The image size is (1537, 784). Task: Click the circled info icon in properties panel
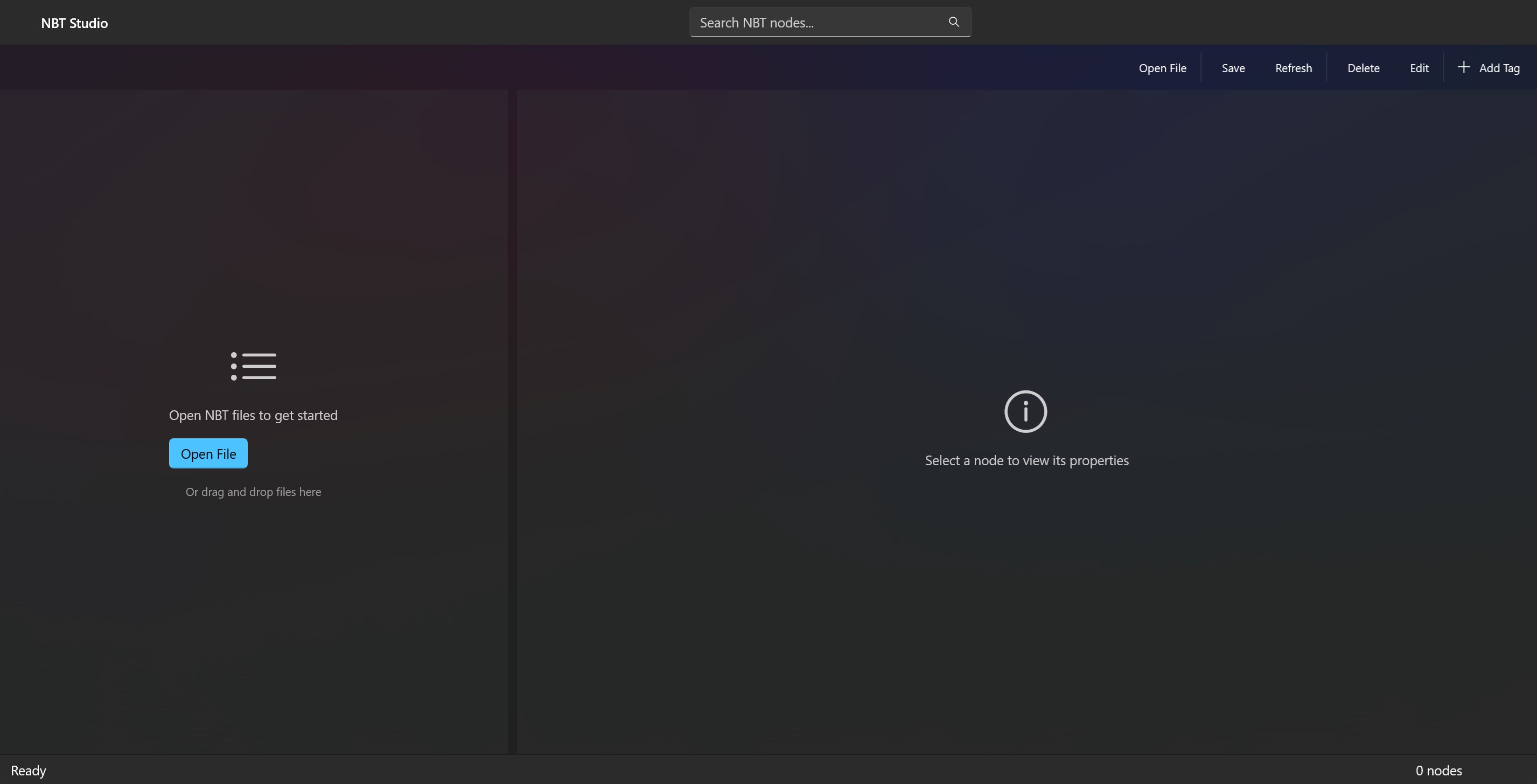[x=1025, y=411]
